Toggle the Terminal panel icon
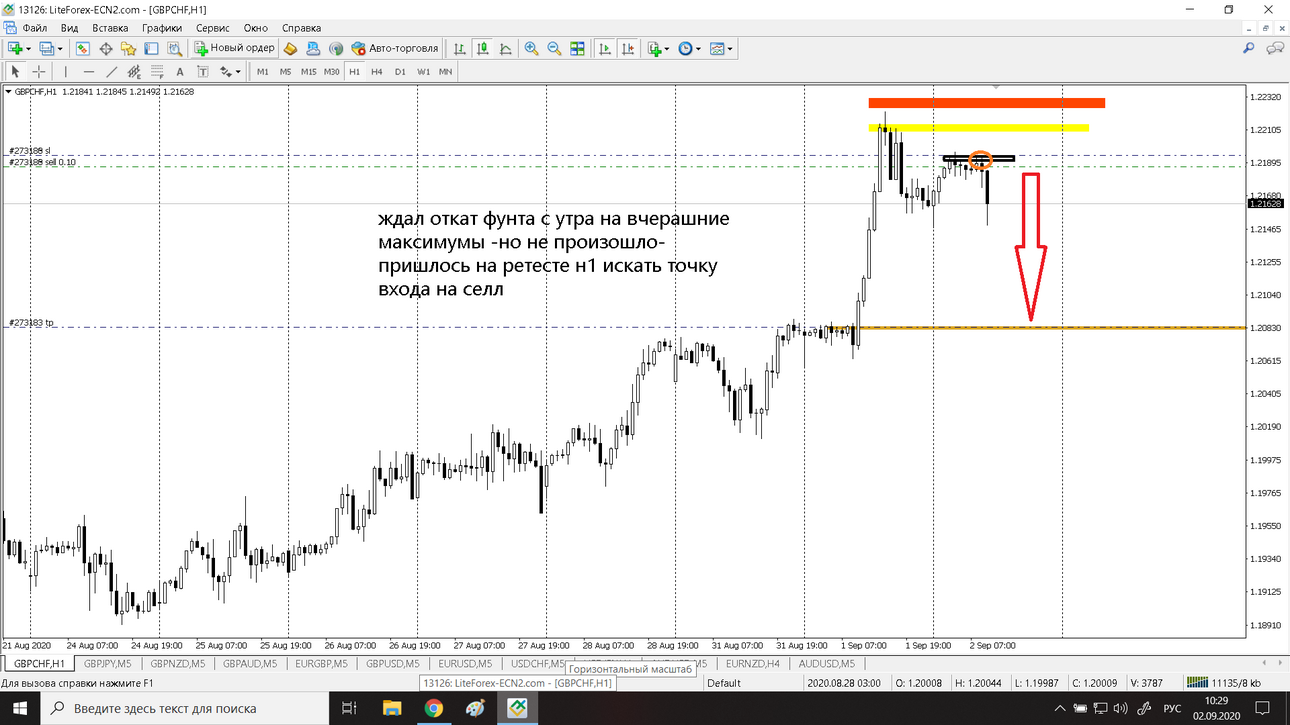1290x725 pixels. 151,48
